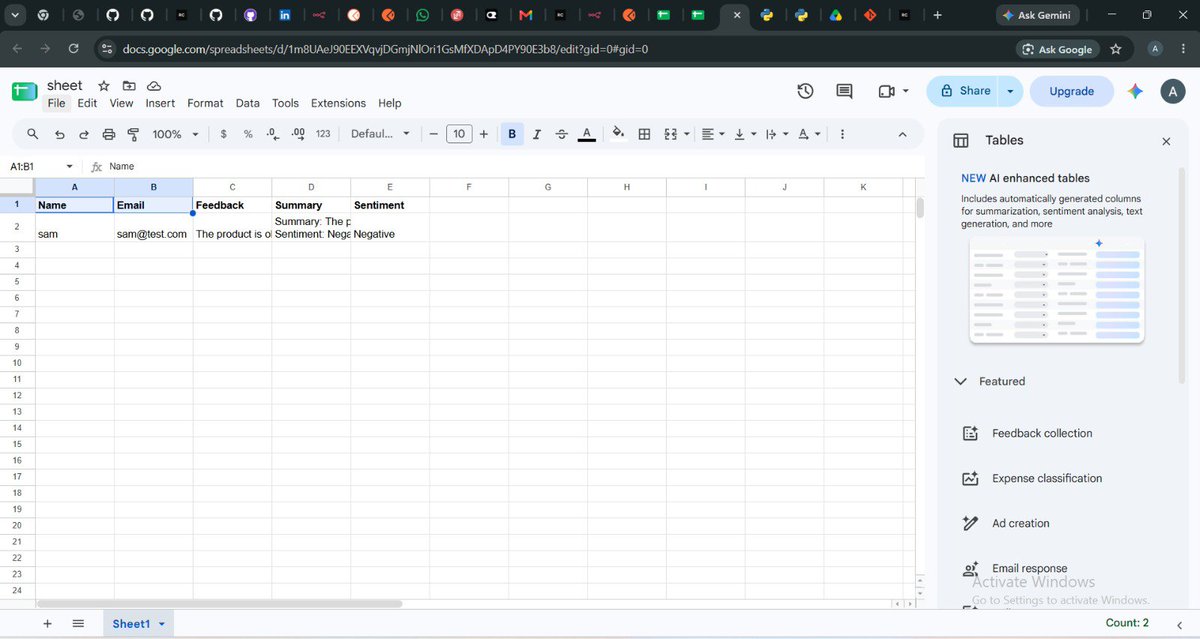Open the fill color picker

point(619,134)
